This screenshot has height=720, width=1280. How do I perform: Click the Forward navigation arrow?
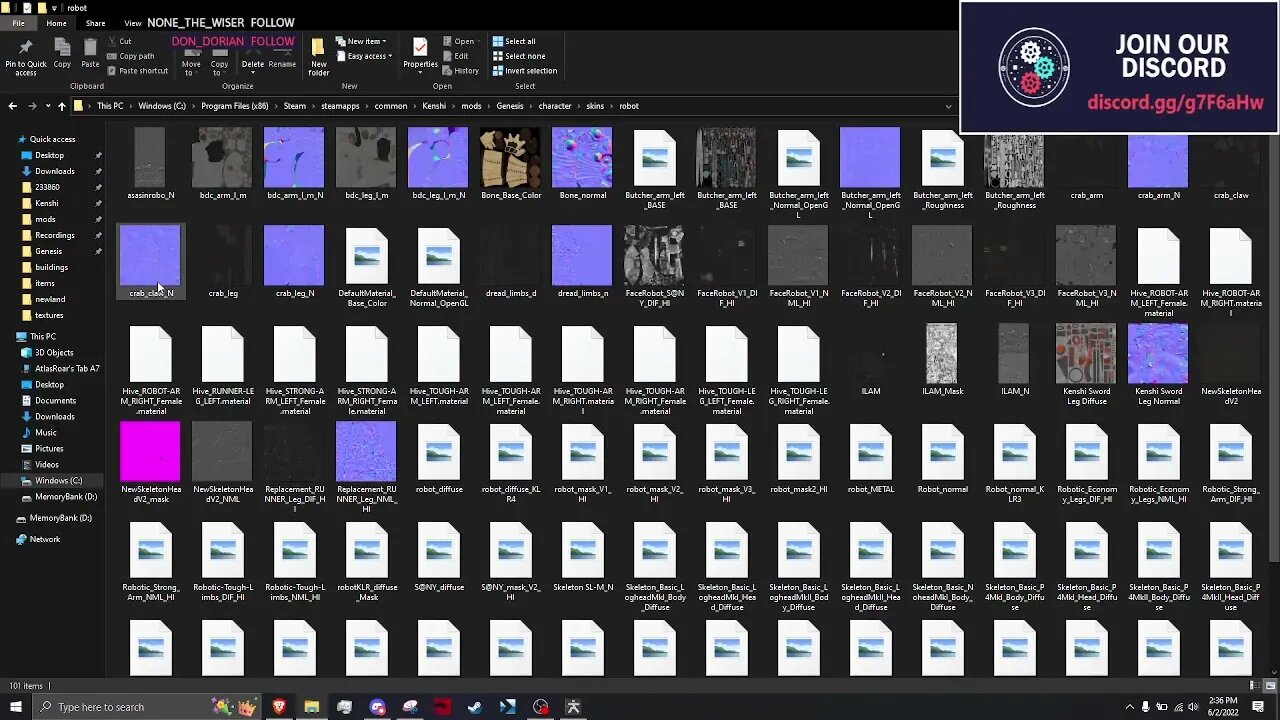click(x=33, y=106)
